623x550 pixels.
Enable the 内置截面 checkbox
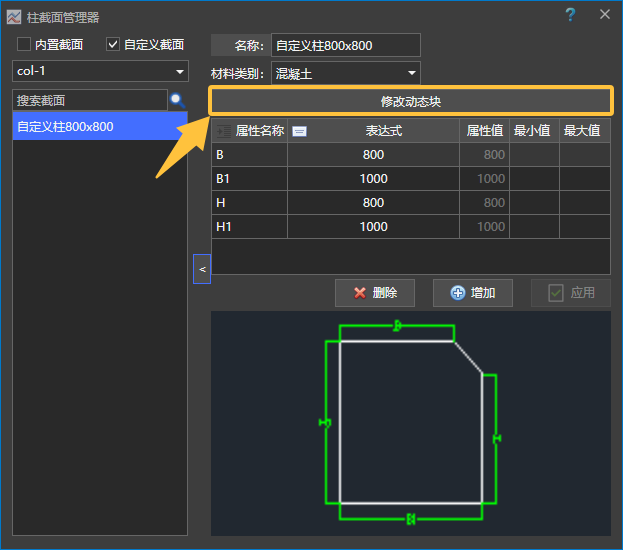pos(24,44)
